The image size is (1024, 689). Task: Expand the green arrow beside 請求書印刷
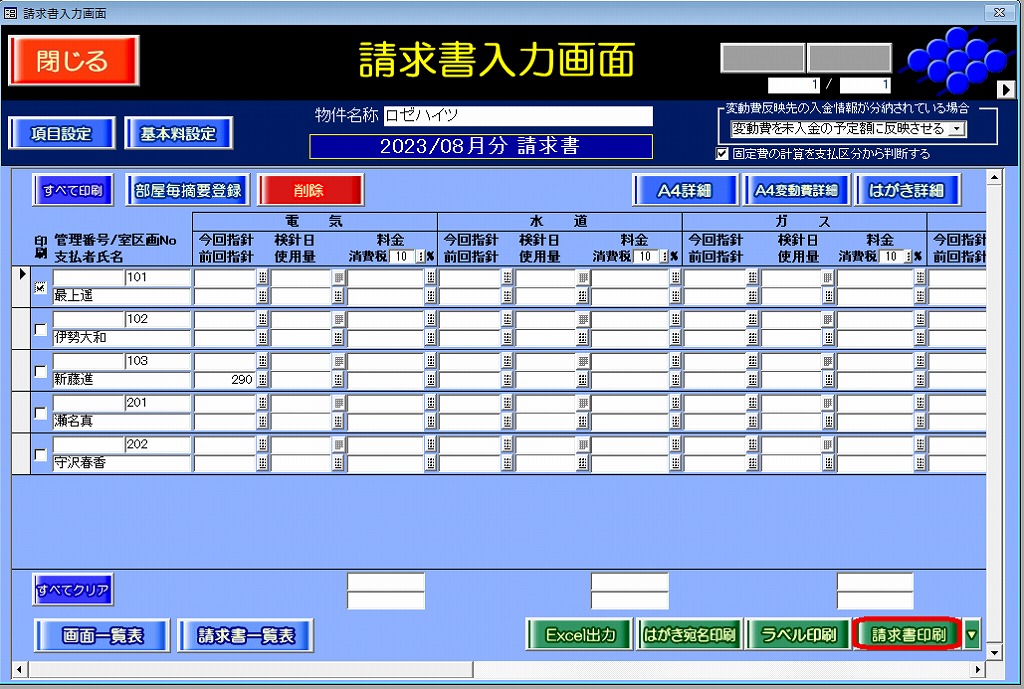pos(971,634)
